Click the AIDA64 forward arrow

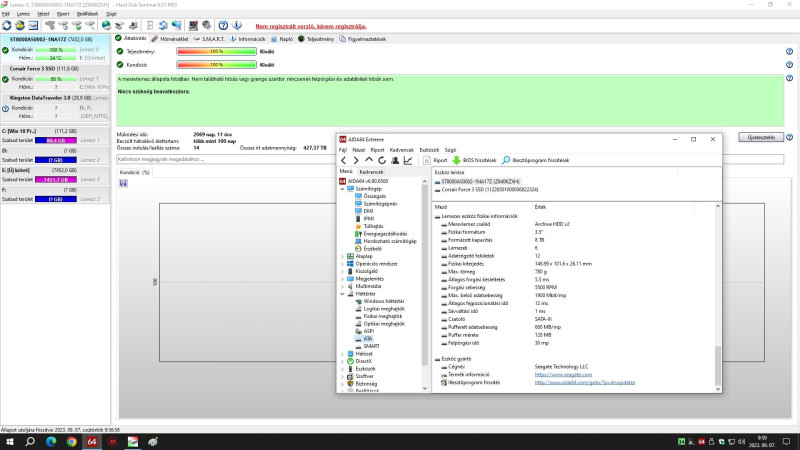356,160
